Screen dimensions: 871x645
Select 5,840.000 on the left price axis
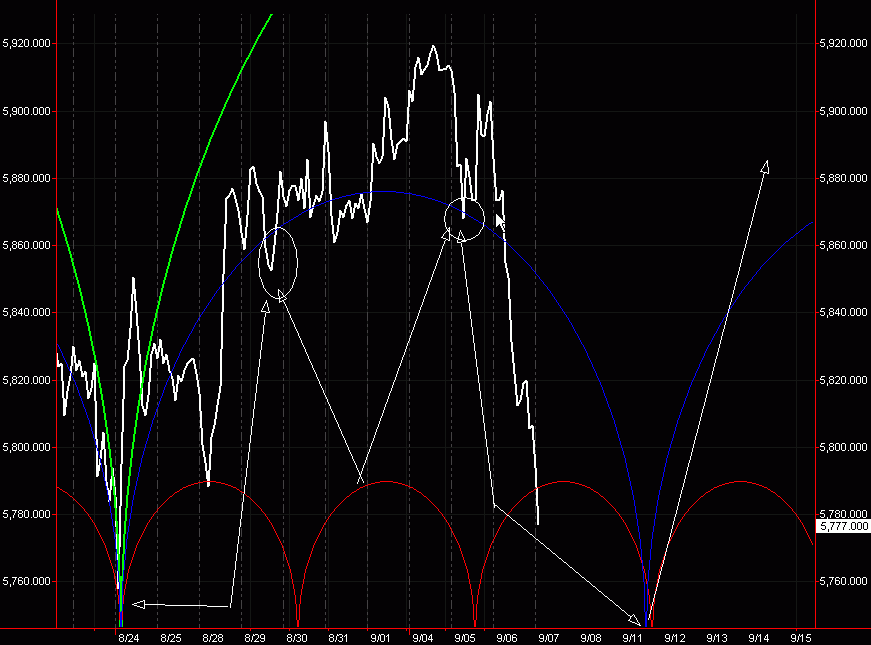point(26,312)
